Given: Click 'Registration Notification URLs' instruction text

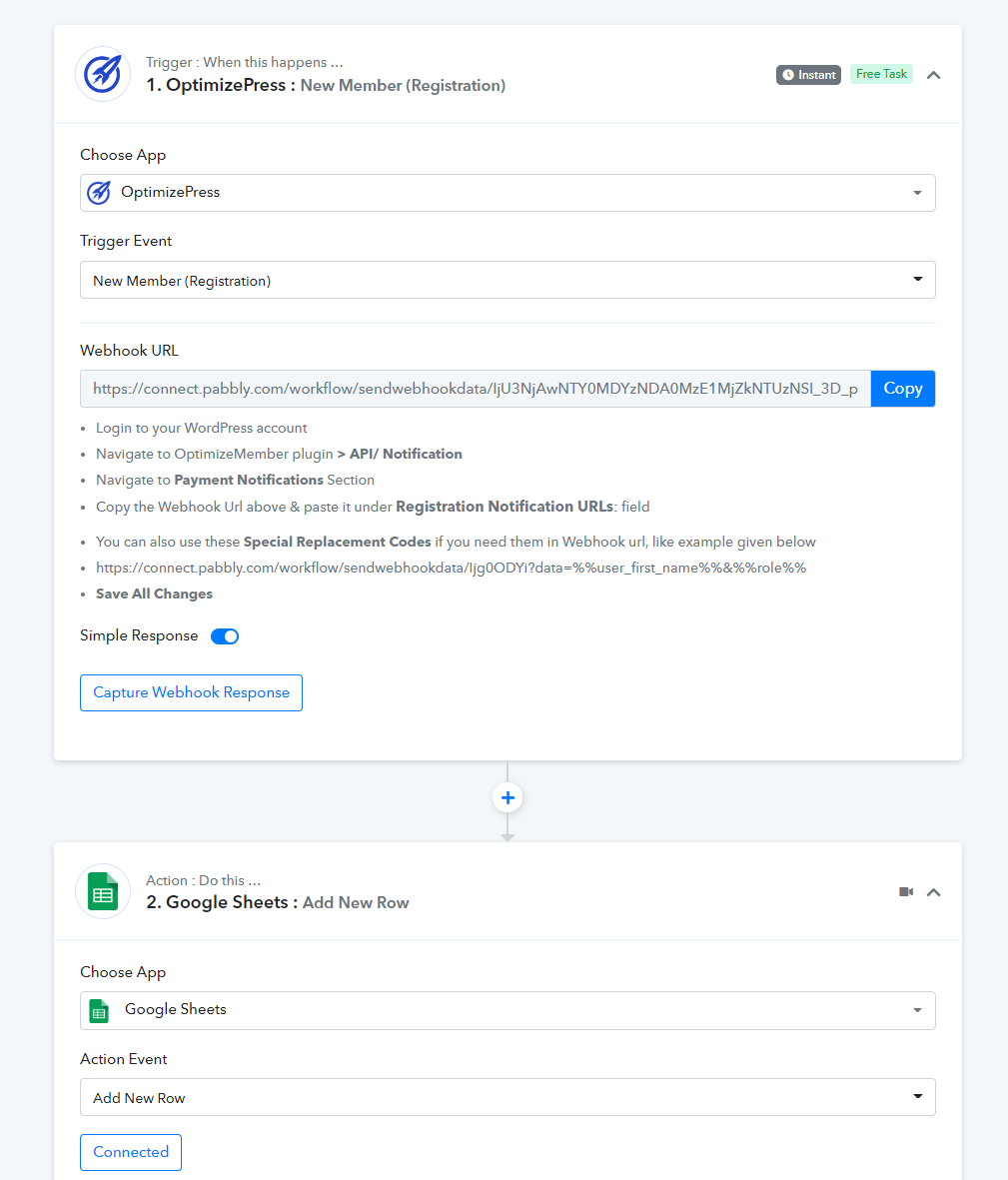Looking at the screenshot, I should 504,507.
